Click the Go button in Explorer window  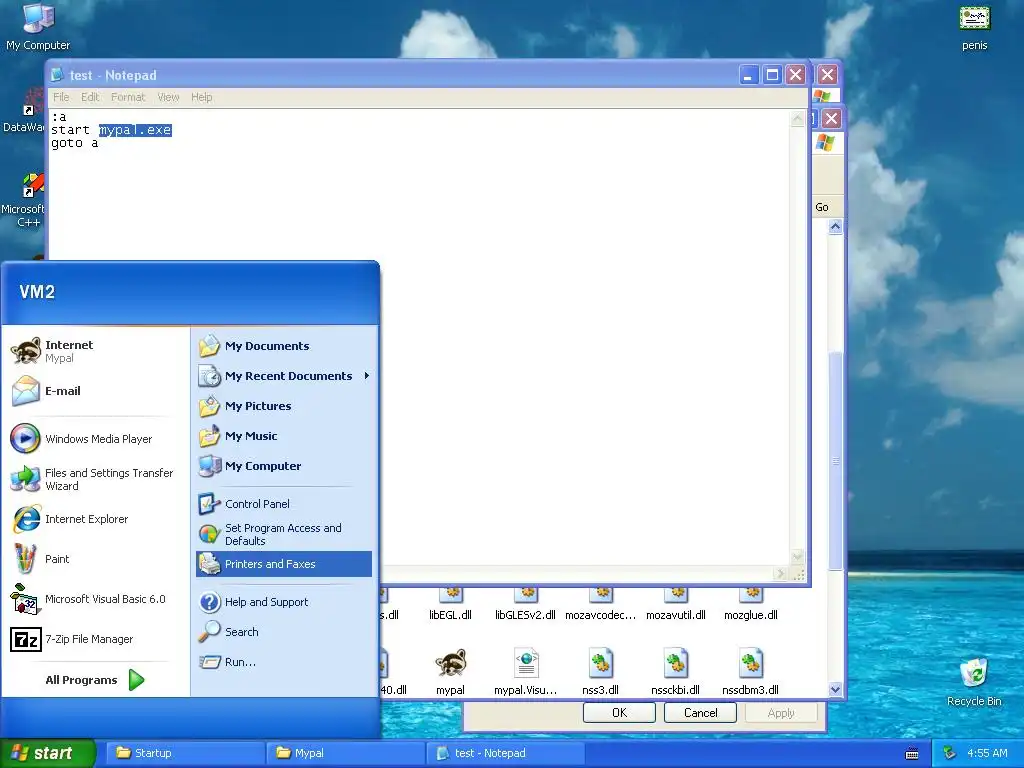pyautogui.click(x=822, y=207)
